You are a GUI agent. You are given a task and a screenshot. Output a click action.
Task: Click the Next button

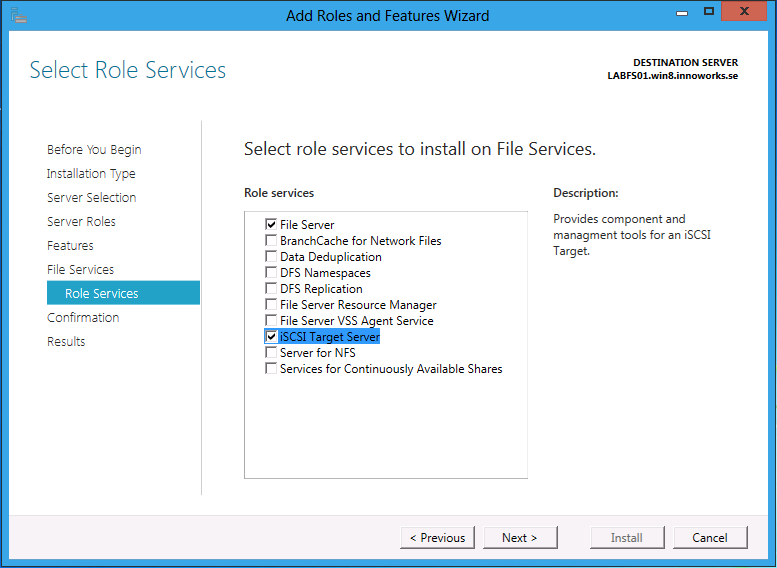520,537
